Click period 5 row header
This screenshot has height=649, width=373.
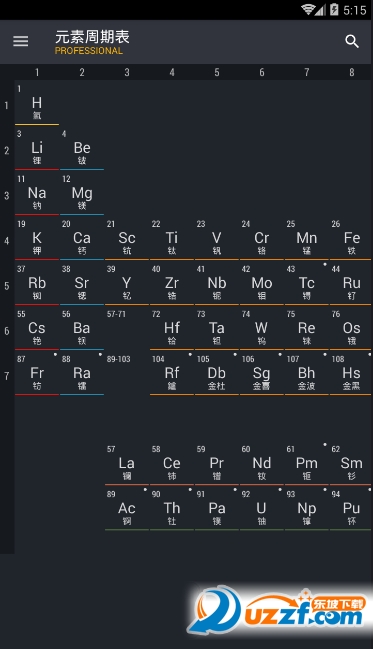point(7,286)
